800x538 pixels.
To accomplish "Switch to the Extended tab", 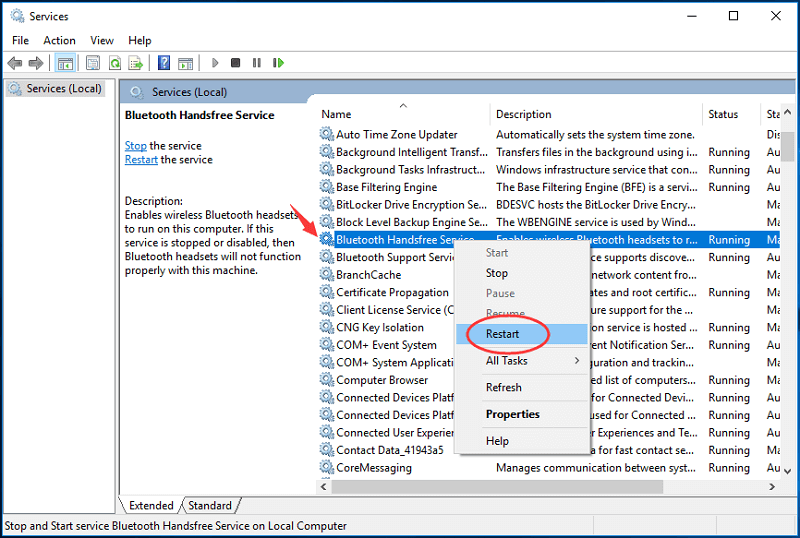I will point(151,505).
